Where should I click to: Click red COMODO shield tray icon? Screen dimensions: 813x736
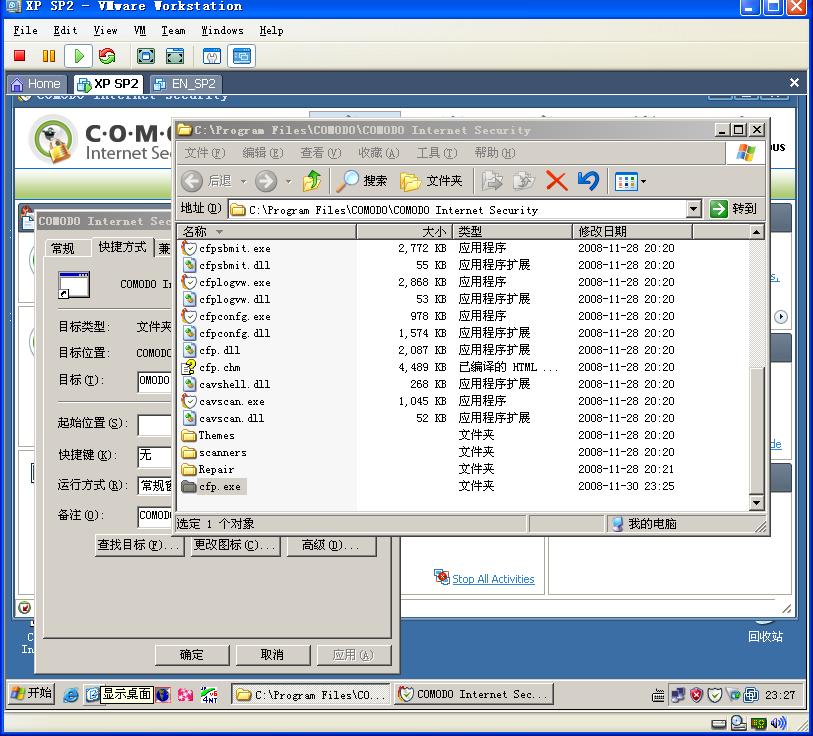point(696,695)
